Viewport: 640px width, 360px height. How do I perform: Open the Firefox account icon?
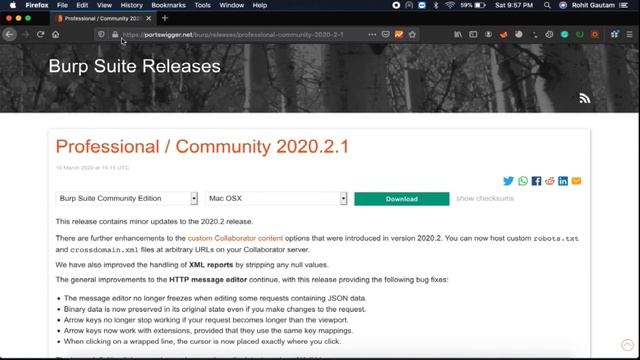488,35
